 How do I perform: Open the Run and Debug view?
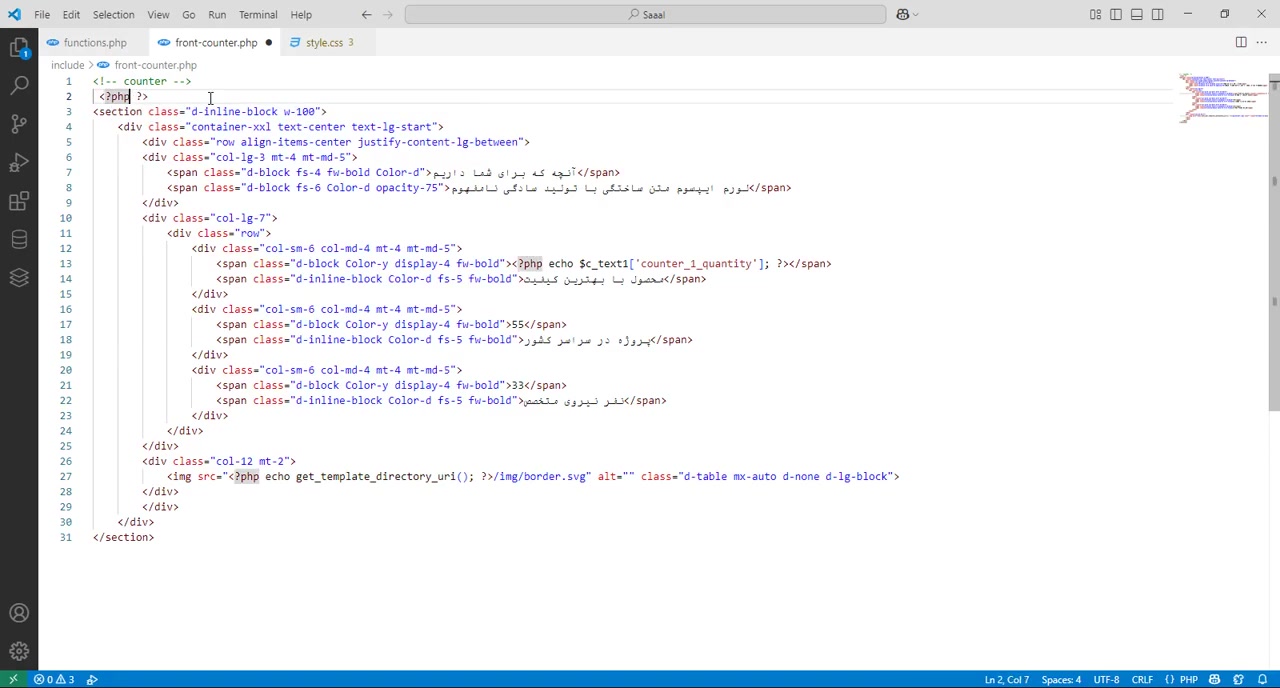(x=19, y=163)
